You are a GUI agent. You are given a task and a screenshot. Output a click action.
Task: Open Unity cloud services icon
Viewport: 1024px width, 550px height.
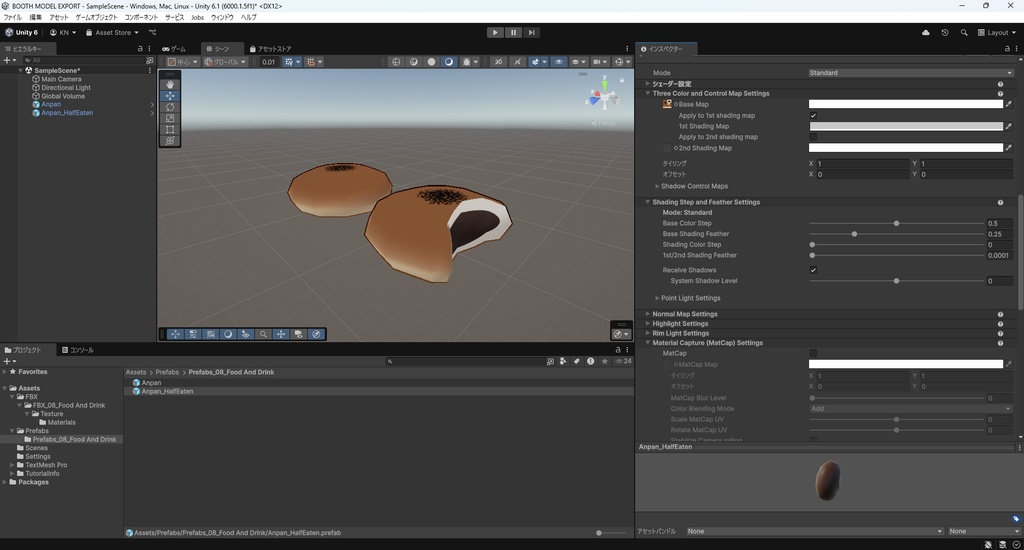point(925,32)
